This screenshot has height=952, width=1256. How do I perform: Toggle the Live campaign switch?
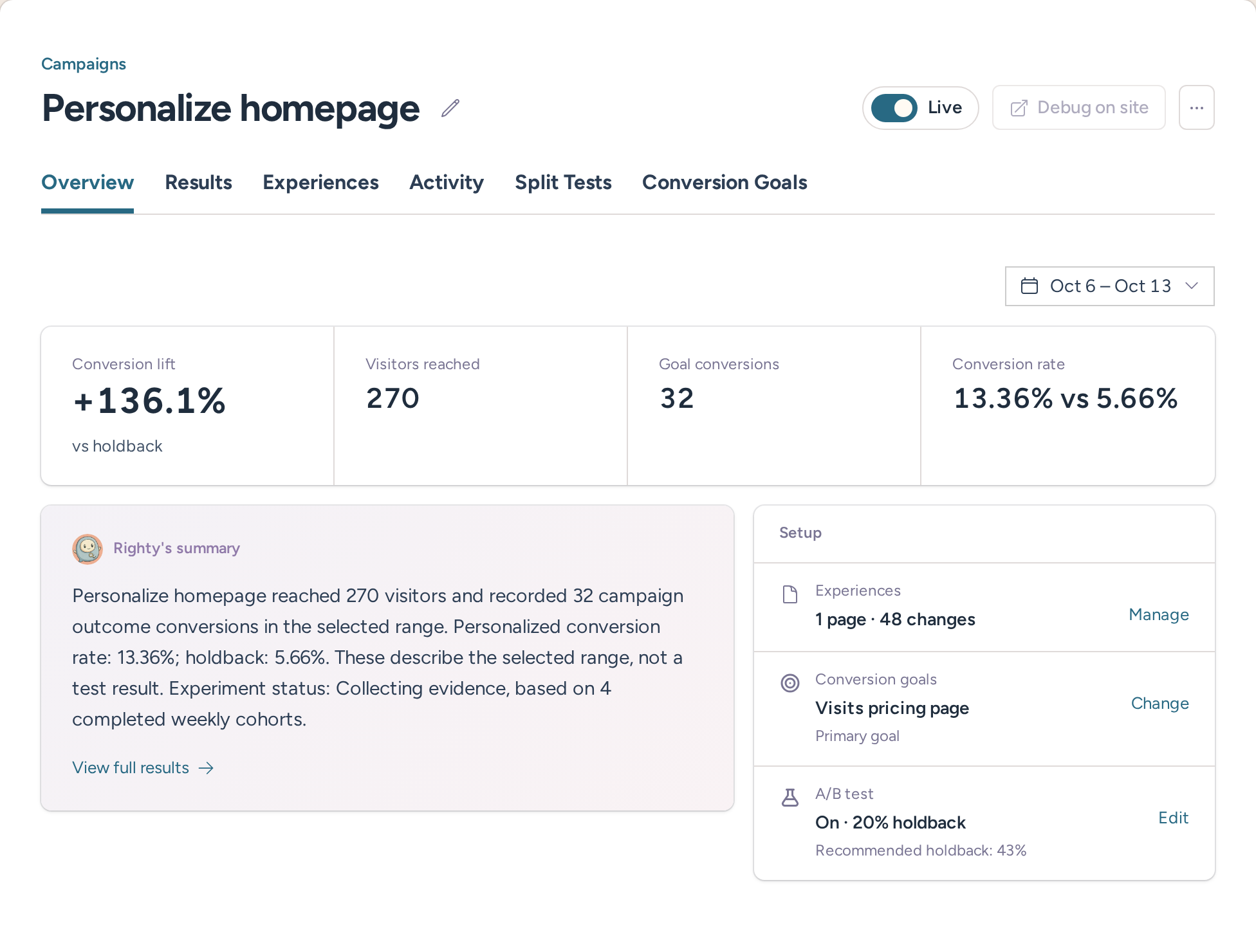(894, 108)
